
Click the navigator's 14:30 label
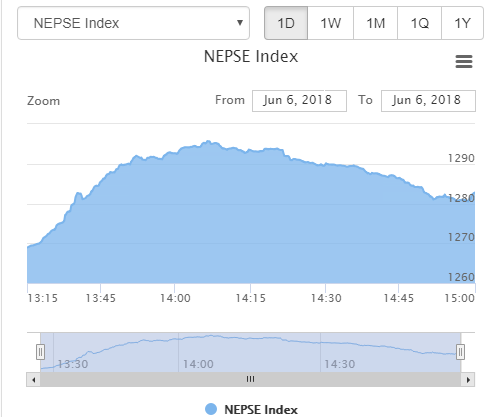[340, 364]
